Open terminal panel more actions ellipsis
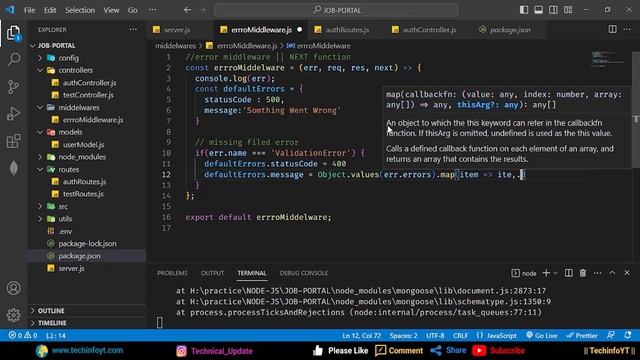This screenshot has width=640, height=360. tap(598, 273)
